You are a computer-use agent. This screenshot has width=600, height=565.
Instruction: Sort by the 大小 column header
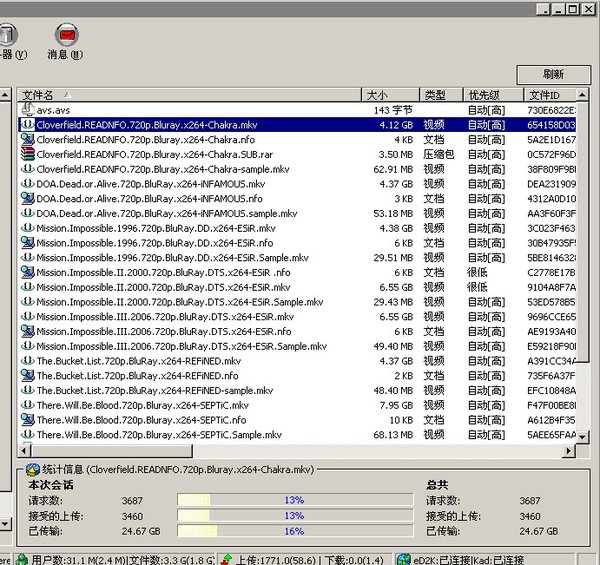click(x=390, y=95)
